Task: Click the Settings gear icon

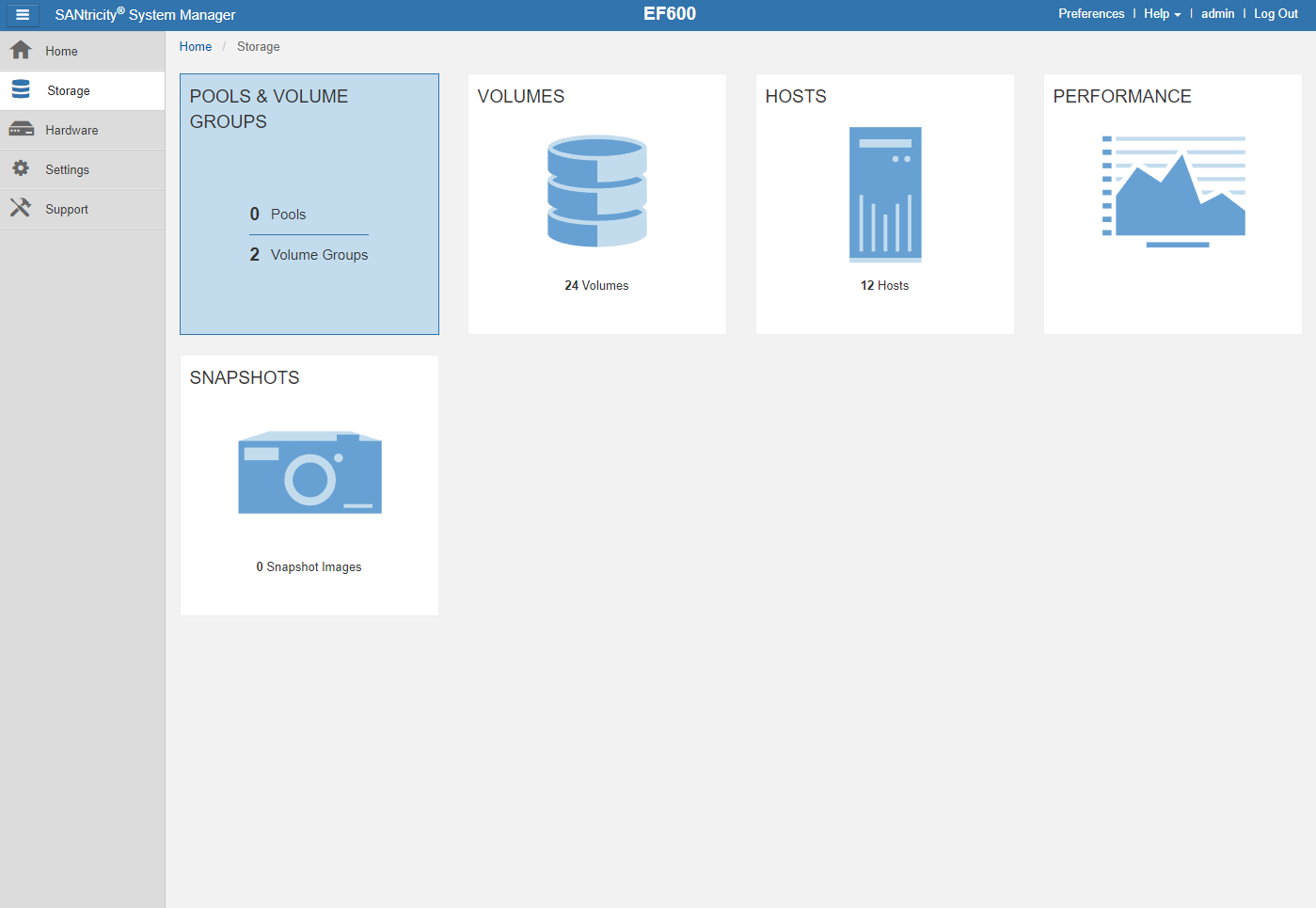Action: point(21,168)
